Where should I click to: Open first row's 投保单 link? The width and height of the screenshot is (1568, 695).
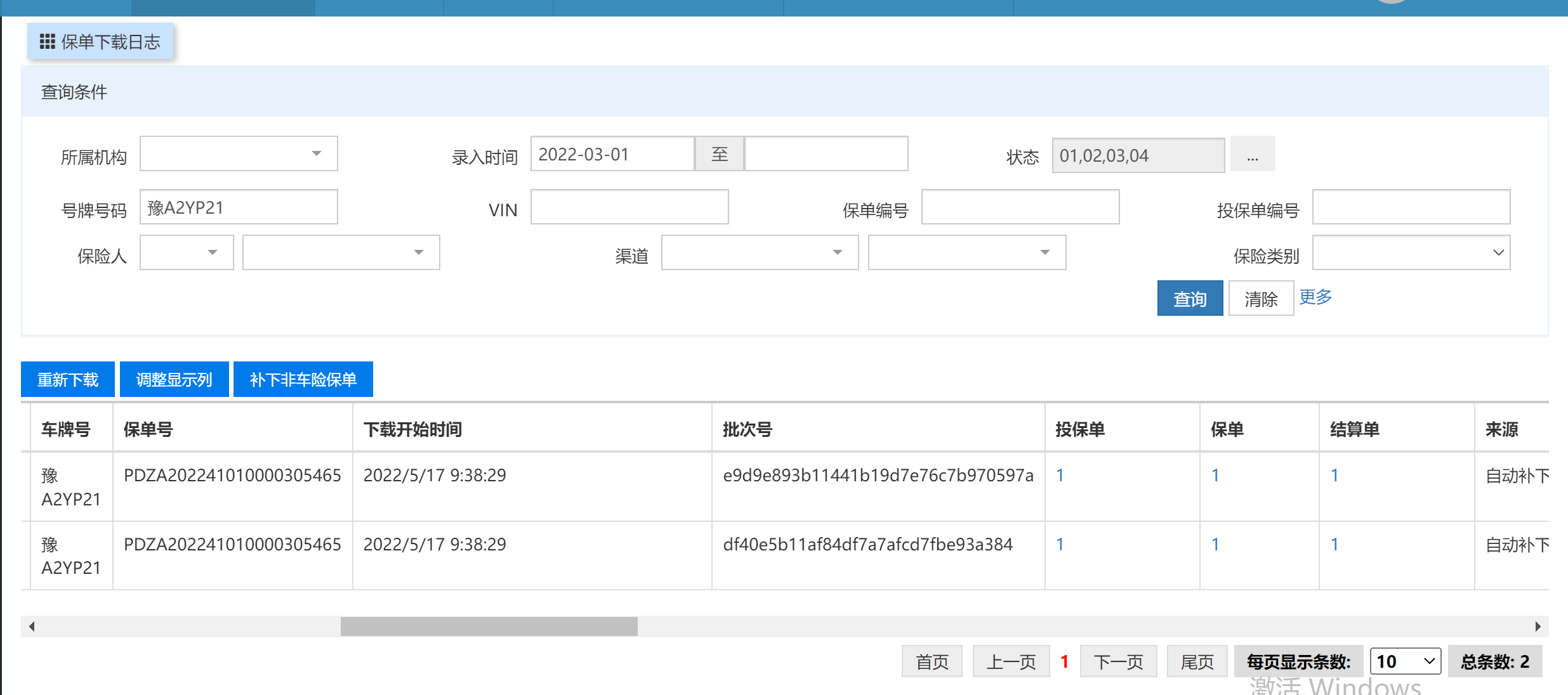[x=1060, y=475]
